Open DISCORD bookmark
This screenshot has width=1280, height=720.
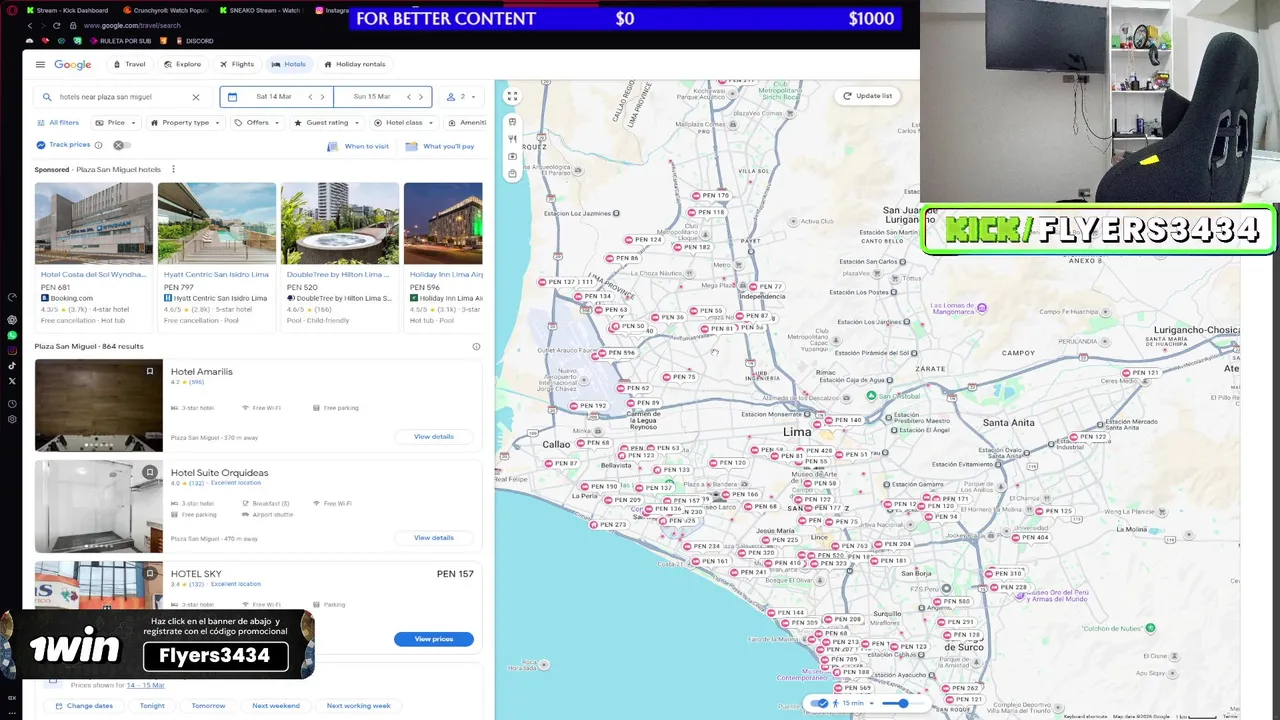[194, 41]
